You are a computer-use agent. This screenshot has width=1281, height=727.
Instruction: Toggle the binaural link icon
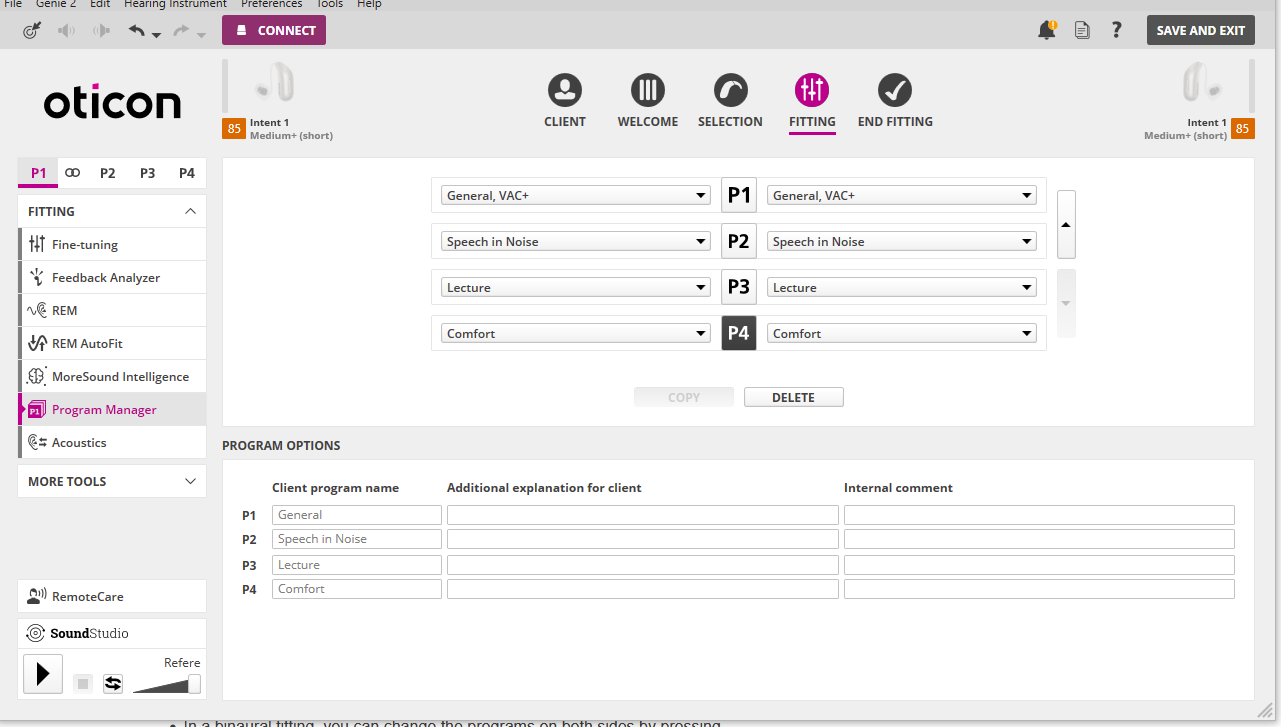[x=73, y=173]
